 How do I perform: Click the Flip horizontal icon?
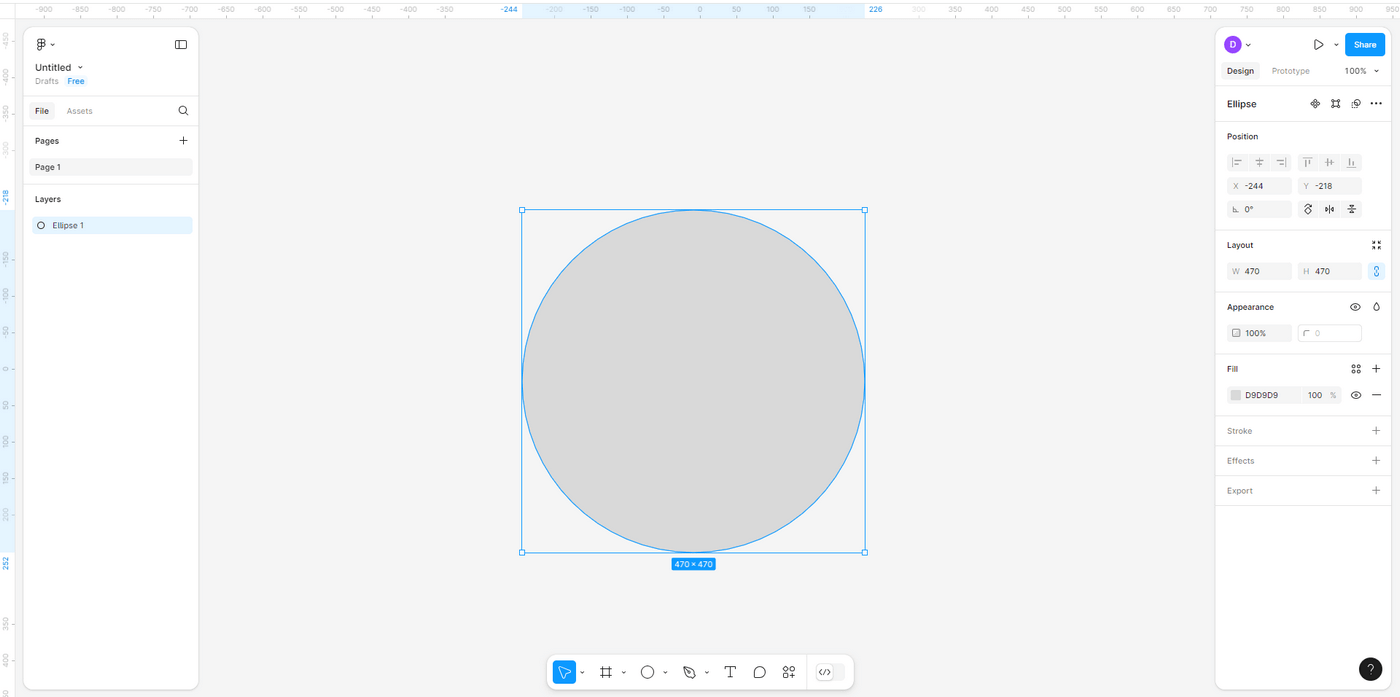[x=1329, y=209]
